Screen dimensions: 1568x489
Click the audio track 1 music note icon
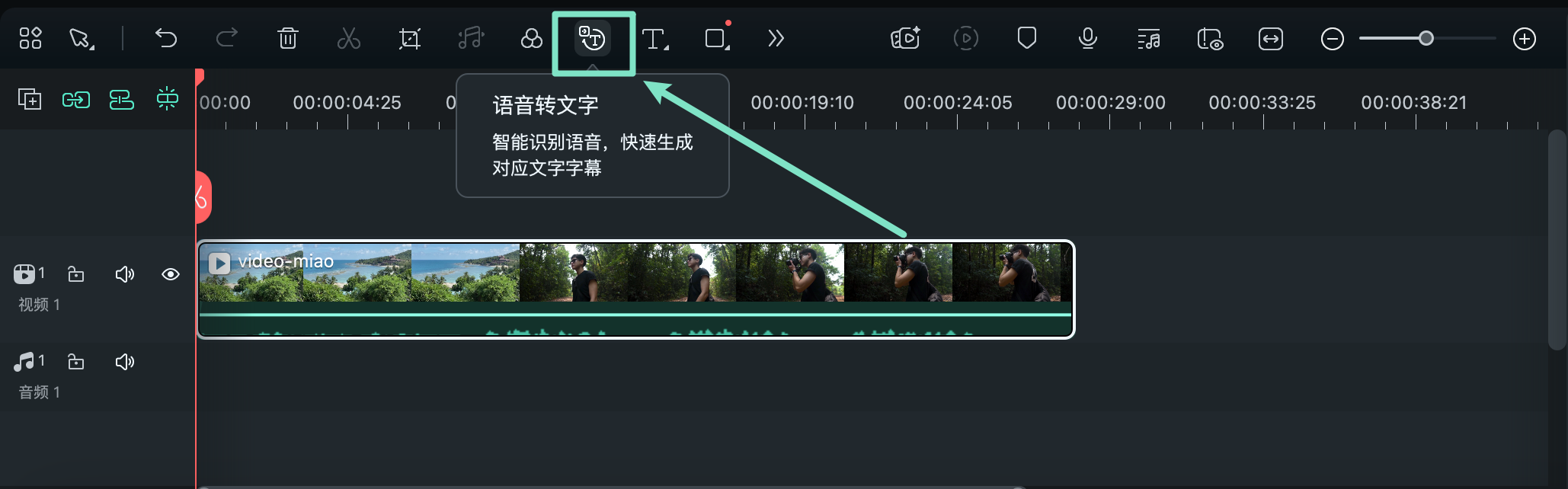(24, 361)
